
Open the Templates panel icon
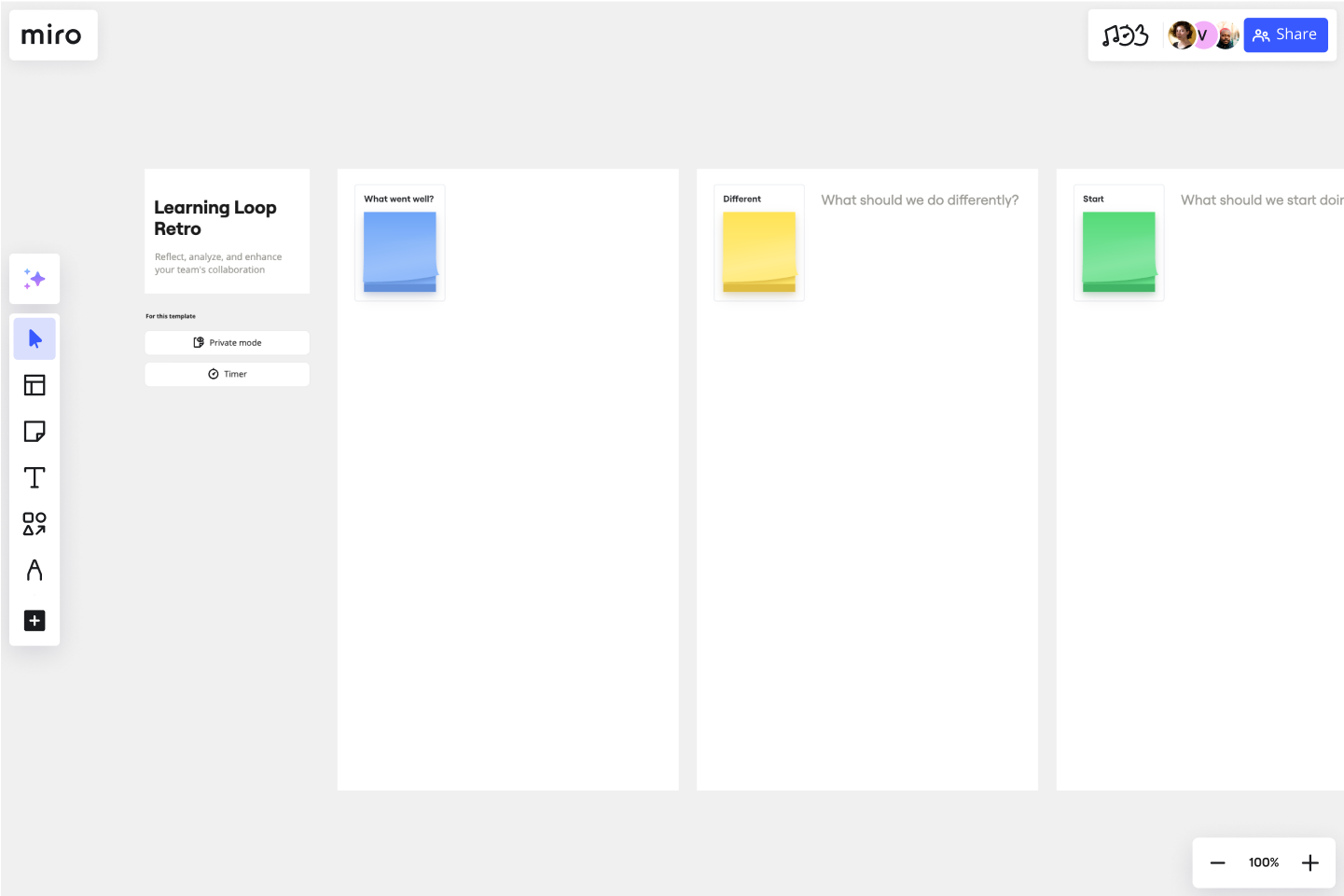coord(35,384)
